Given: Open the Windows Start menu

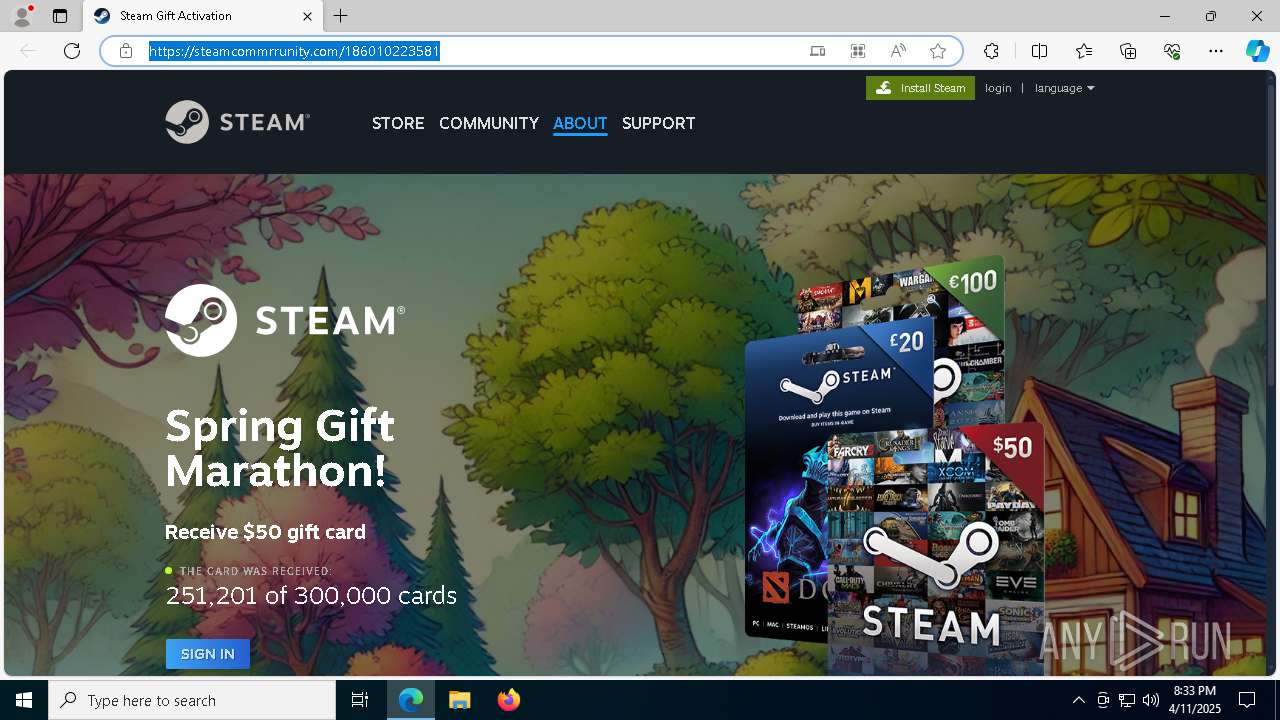Looking at the screenshot, I should tap(24, 700).
